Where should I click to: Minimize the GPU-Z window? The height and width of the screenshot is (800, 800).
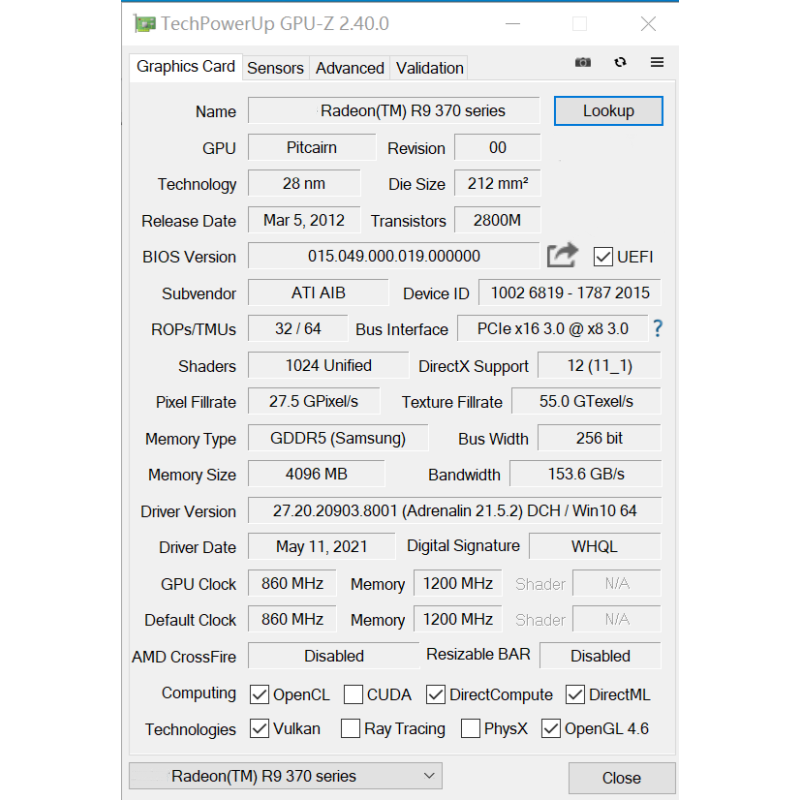[513, 23]
